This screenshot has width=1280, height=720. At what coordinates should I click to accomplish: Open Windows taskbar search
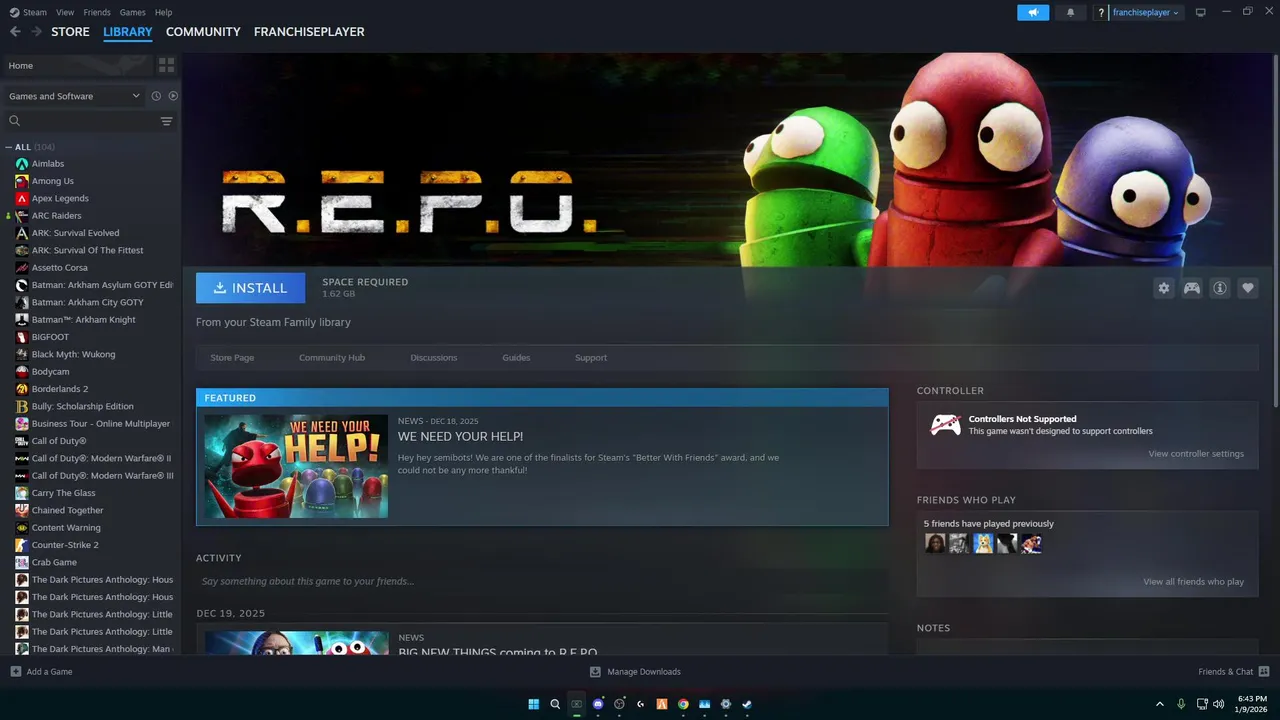click(555, 704)
